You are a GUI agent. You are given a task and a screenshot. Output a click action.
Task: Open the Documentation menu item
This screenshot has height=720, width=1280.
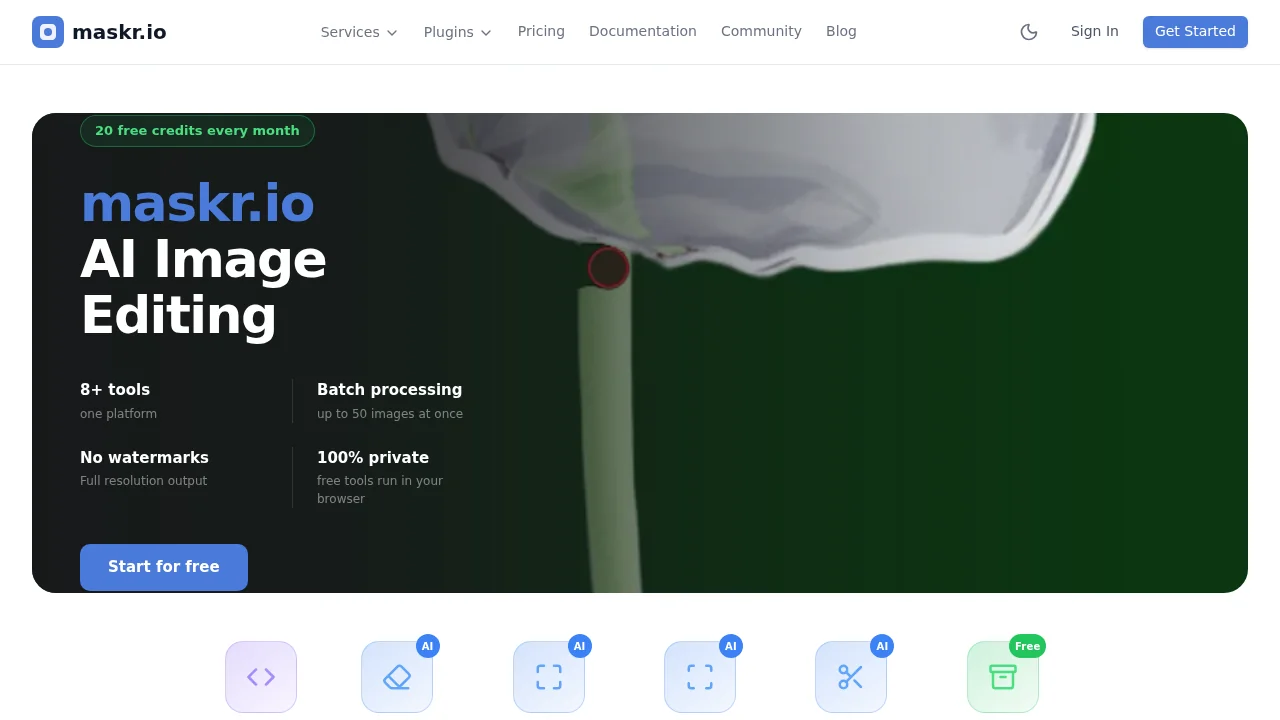pos(642,31)
